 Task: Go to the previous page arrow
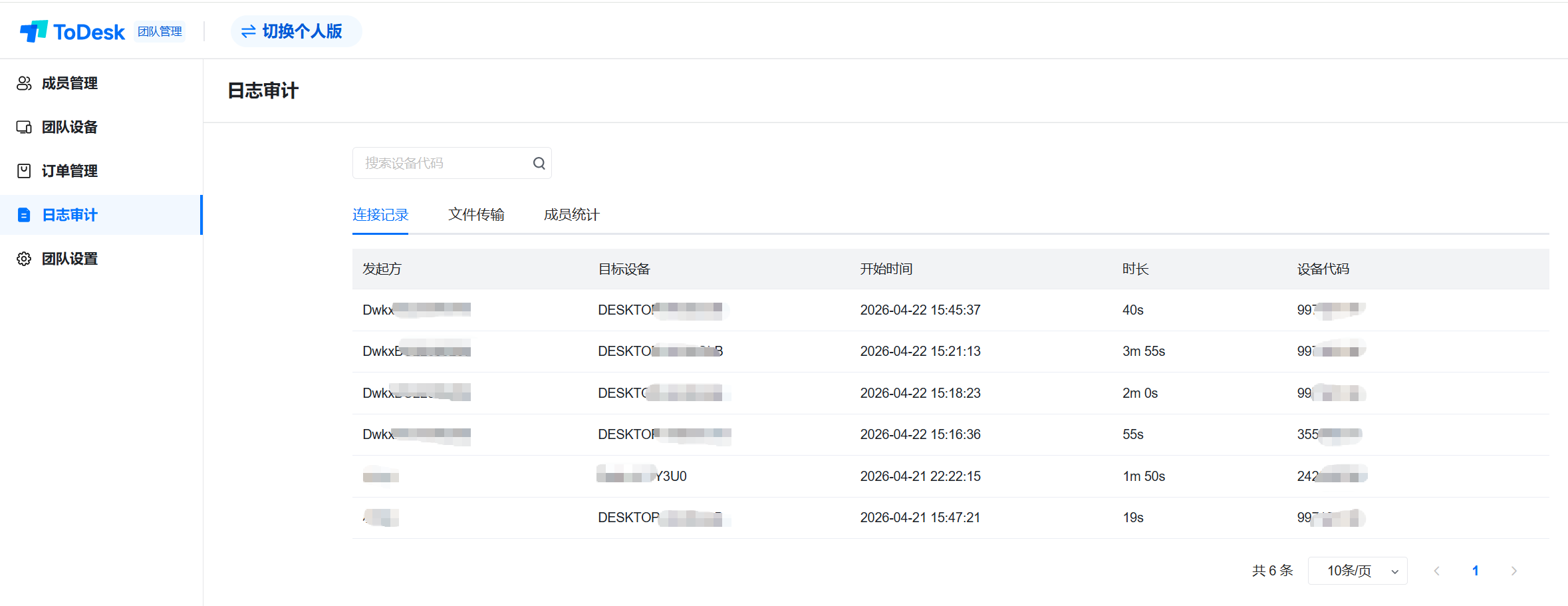[1436, 571]
